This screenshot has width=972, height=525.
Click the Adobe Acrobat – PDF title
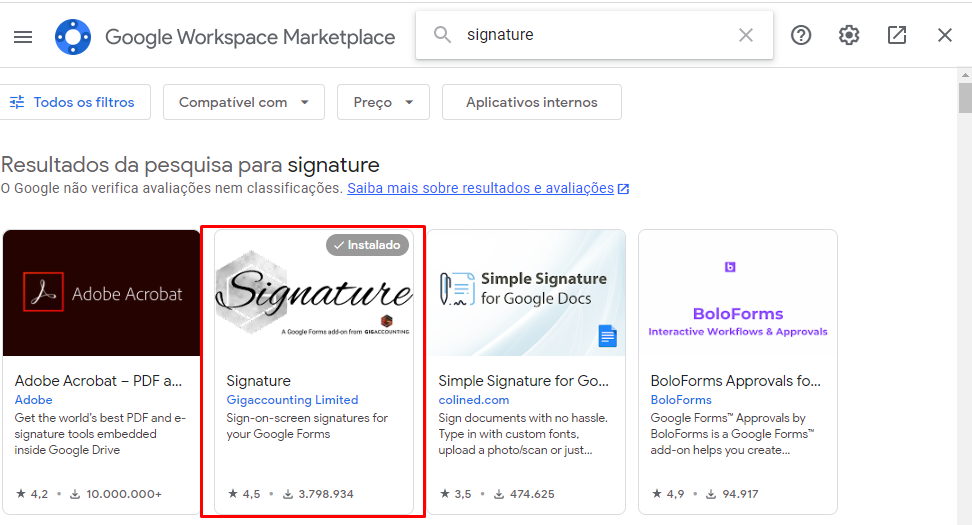pos(99,381)
